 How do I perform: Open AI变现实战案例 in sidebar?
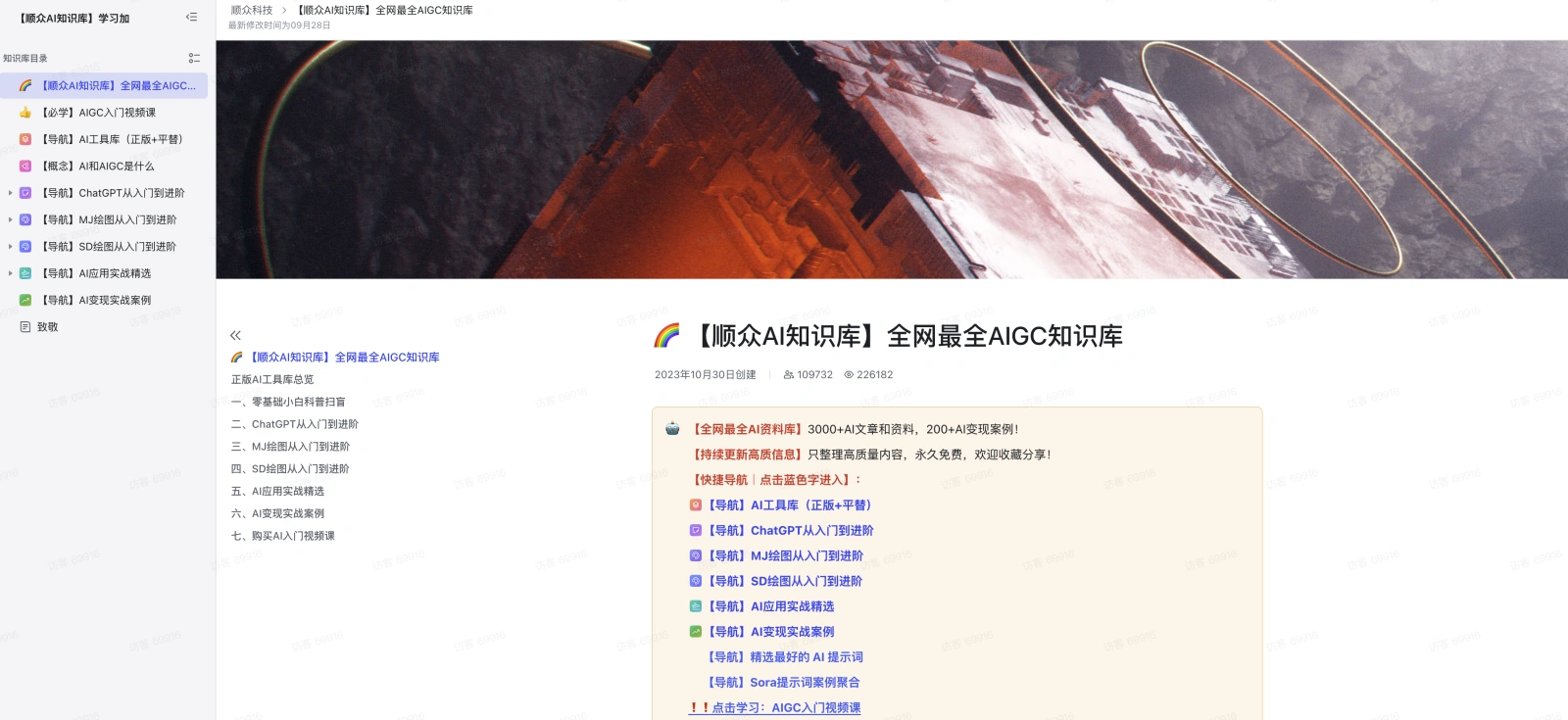pos(96,301)
